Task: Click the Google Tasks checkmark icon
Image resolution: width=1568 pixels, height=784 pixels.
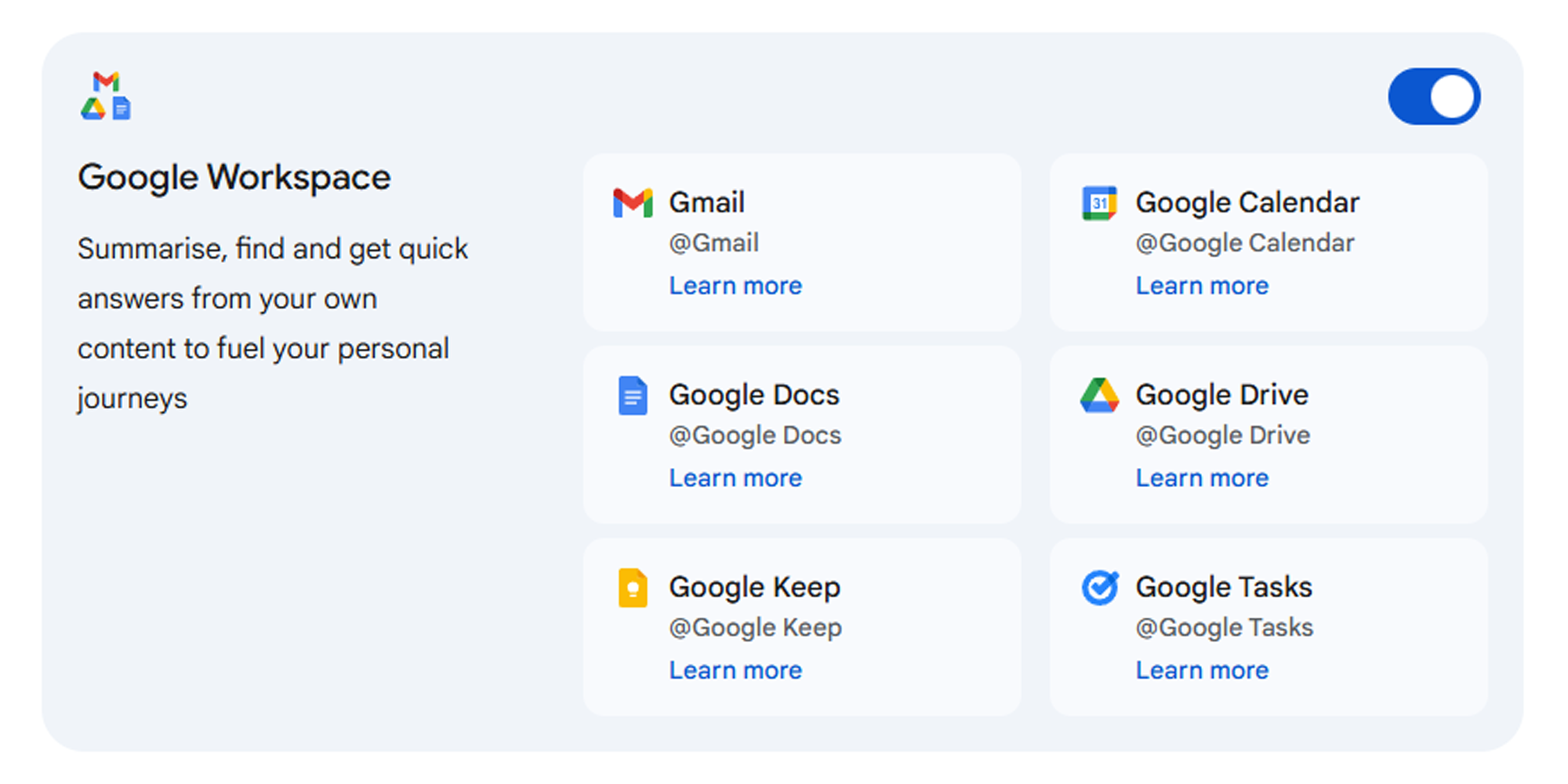Action: click(x=1099, y=587)
